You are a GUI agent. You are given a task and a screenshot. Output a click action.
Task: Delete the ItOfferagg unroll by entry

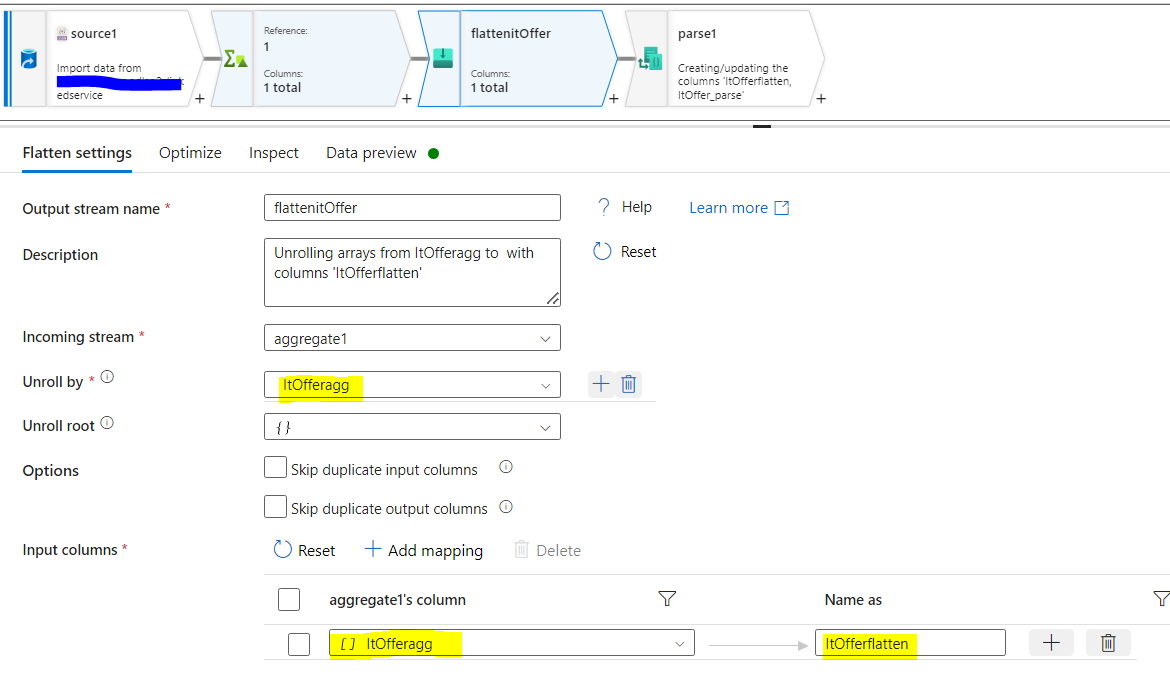coord(629,384)
